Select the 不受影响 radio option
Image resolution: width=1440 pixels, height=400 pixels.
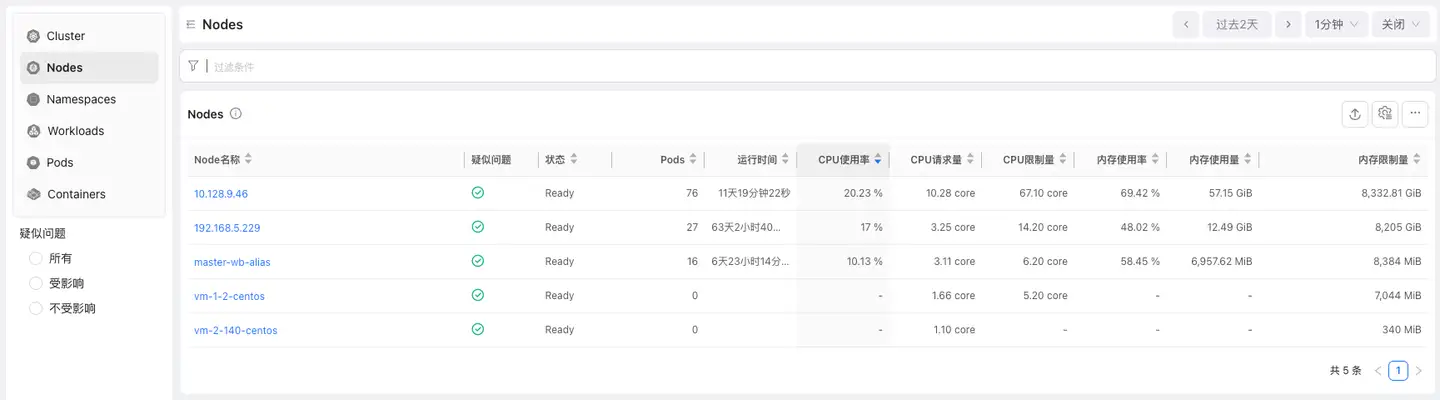[36, 308]
